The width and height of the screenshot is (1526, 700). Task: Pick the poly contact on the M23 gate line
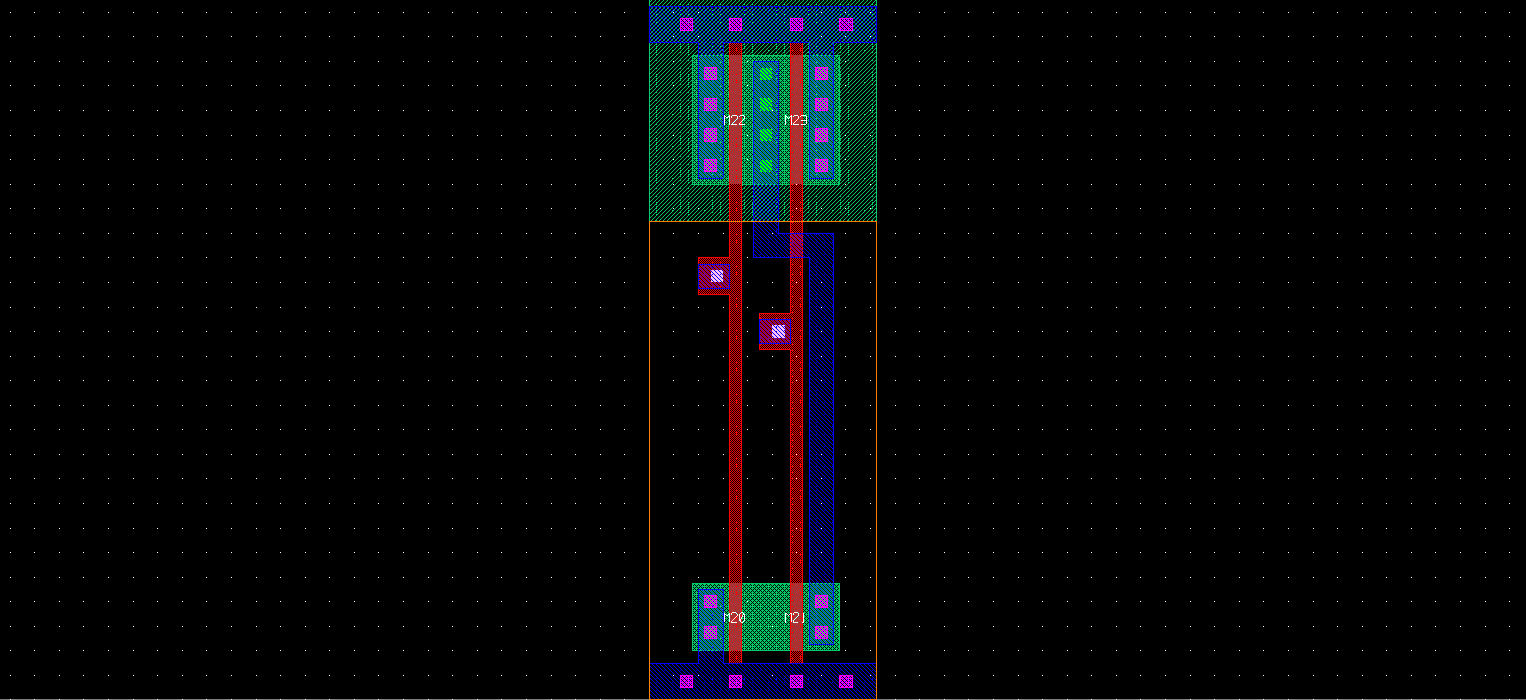[x=777, y=331]
